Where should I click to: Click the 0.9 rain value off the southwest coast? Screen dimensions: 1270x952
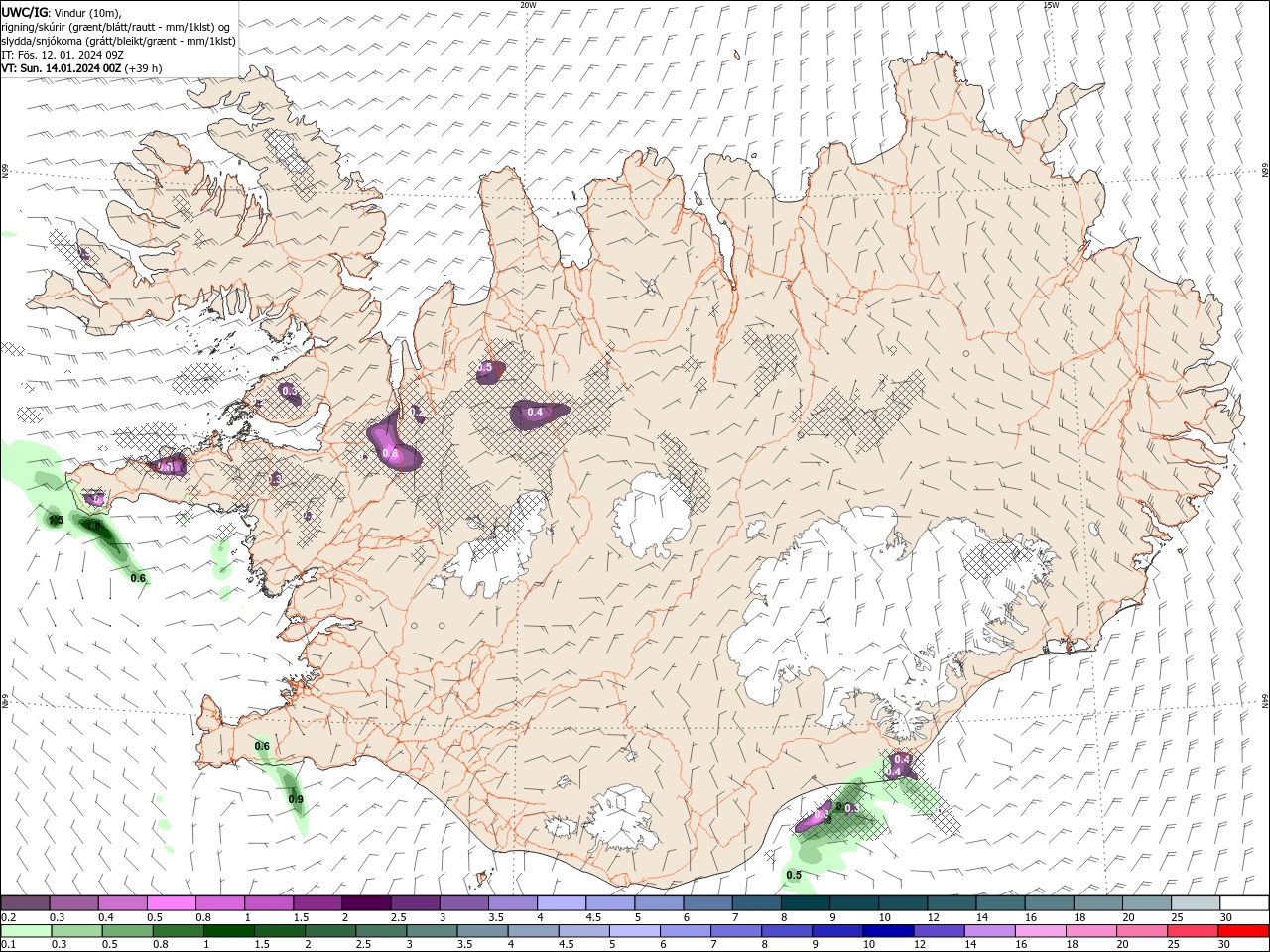tap(296, 799)
